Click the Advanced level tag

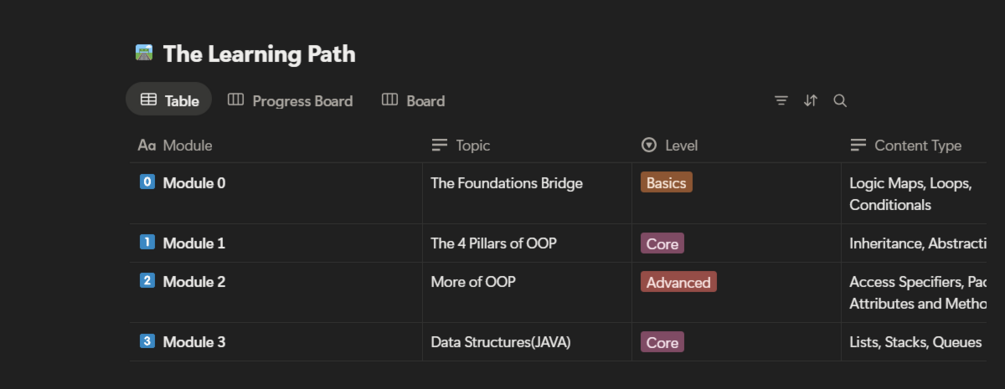679,282
